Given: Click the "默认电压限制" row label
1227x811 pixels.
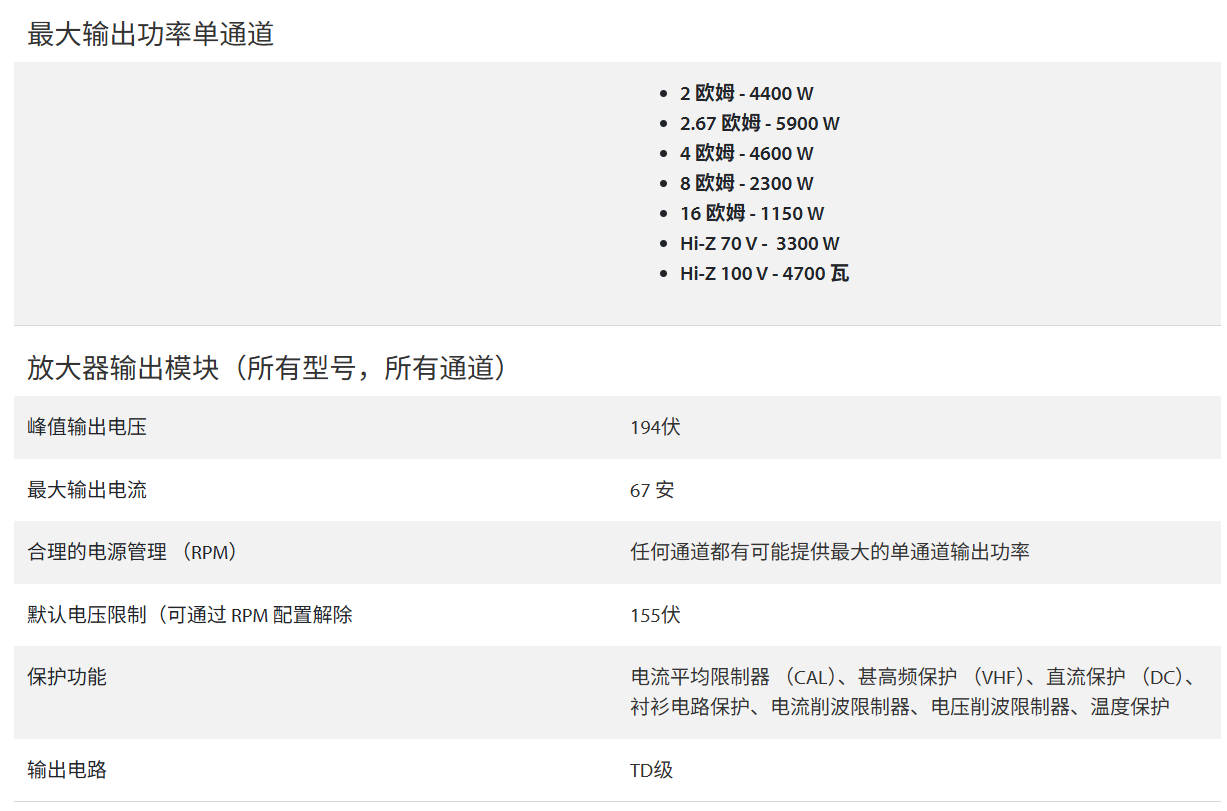Looking at the screenshot, I should coord(190,615).
